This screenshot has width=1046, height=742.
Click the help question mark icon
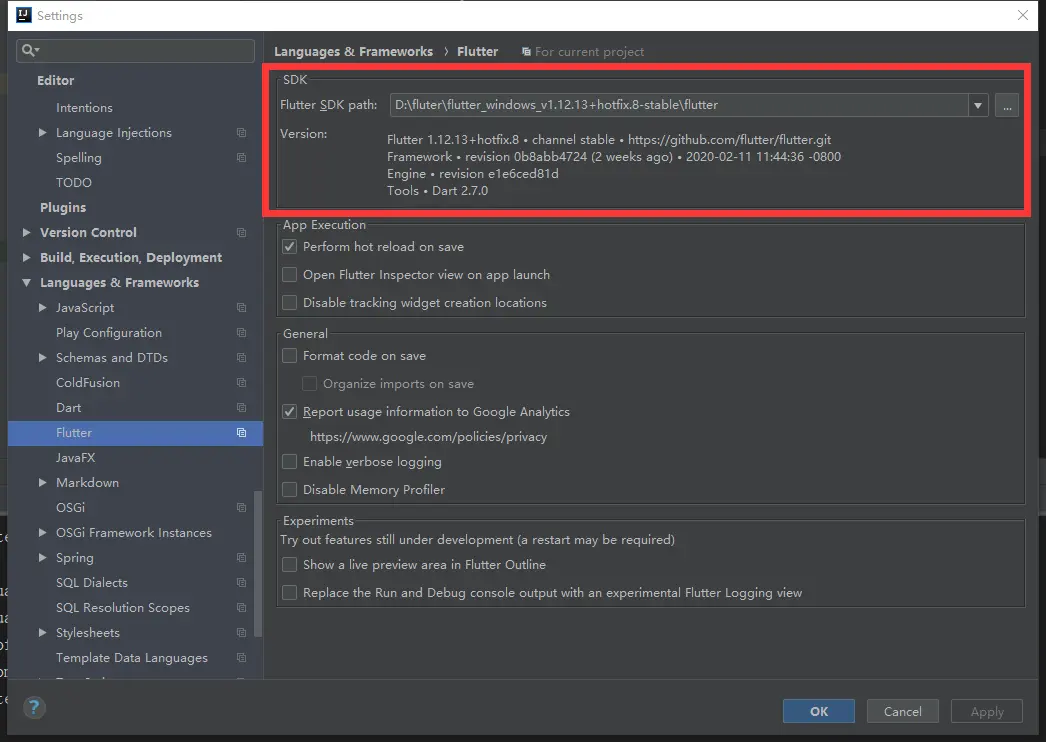[34, 707]
